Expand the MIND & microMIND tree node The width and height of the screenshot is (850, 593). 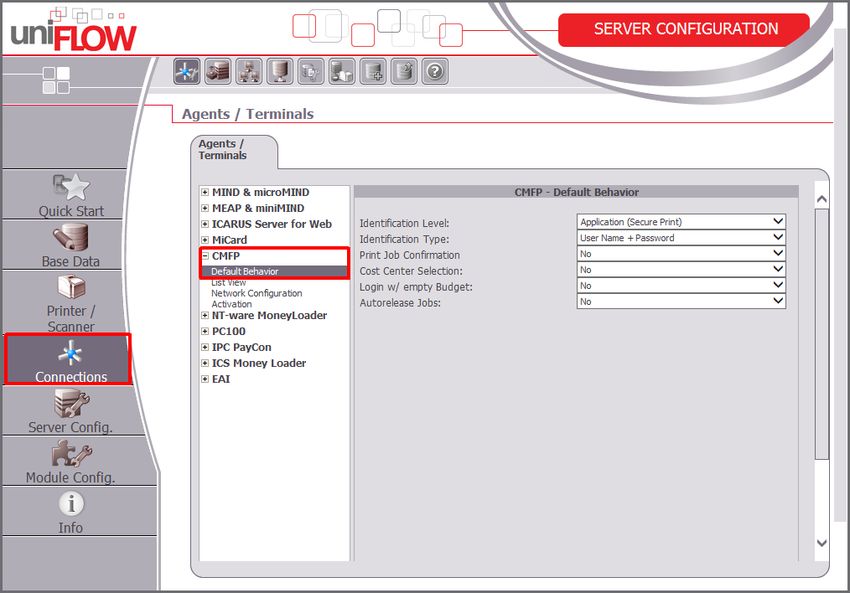[x=205, y=193]
